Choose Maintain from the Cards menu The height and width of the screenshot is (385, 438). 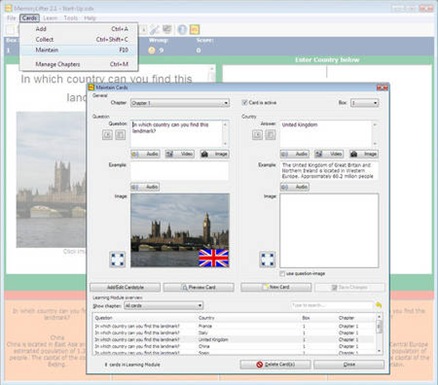(x=79, y=50)
